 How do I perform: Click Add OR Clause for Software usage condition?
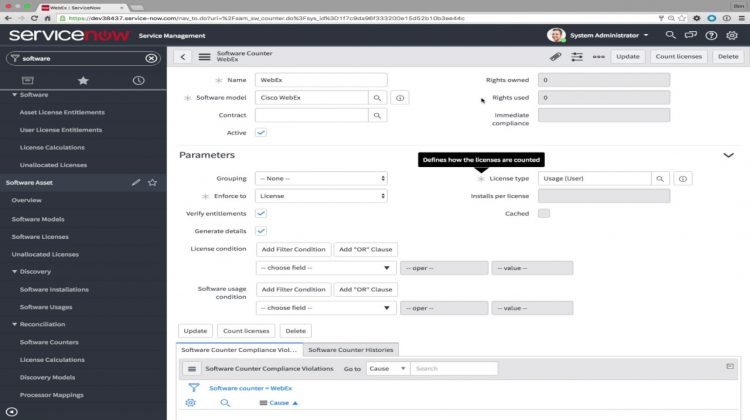click(365, 289)
